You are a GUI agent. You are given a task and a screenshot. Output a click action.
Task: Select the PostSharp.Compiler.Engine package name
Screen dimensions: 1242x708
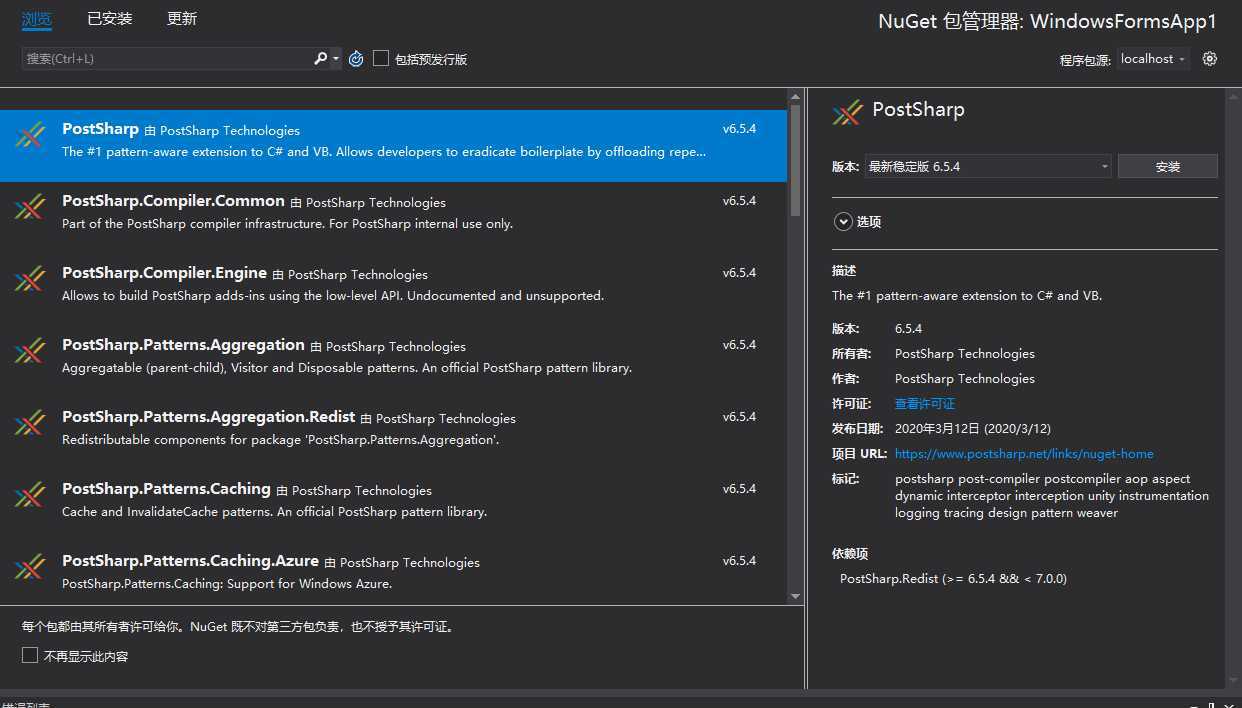pyautogui.click(x=164, y=273)
